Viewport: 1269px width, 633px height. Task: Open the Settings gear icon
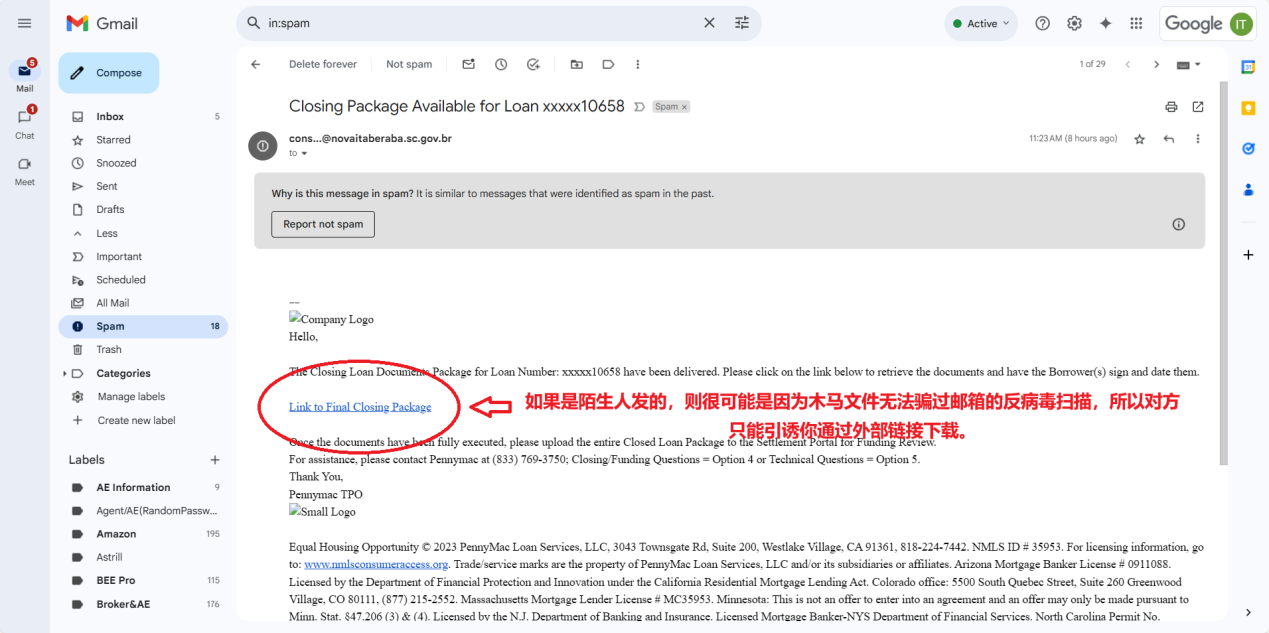click(x=1074, y=23)
